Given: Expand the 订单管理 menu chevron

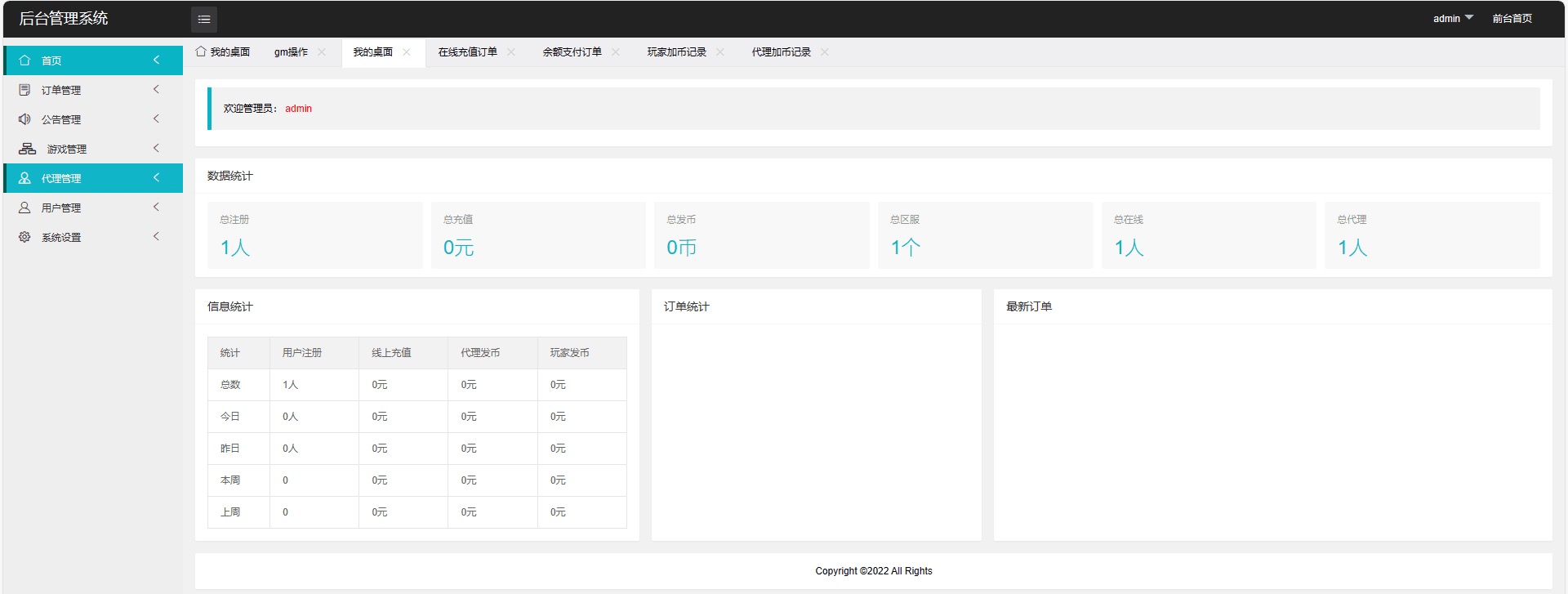Looking at the screenshot, I should tap(156, 89).
